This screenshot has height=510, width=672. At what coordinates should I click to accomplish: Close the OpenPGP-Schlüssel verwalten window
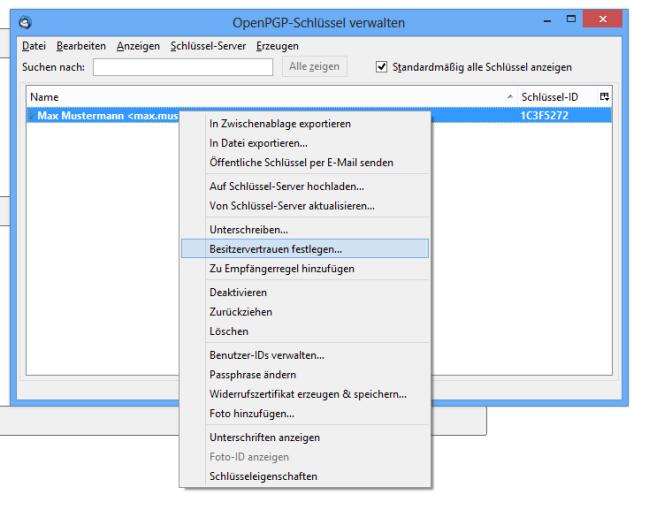pos(603,19)
